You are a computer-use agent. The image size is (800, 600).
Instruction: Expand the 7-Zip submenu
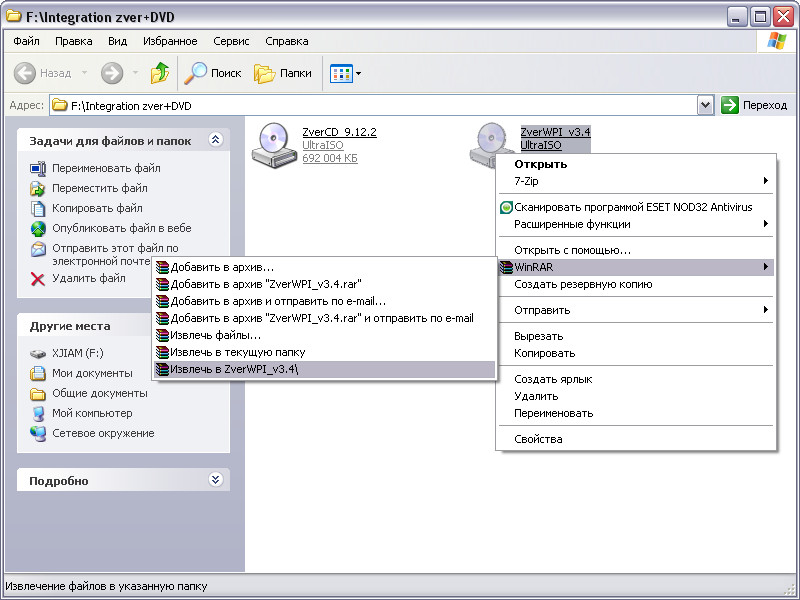(x=636, y=181)
